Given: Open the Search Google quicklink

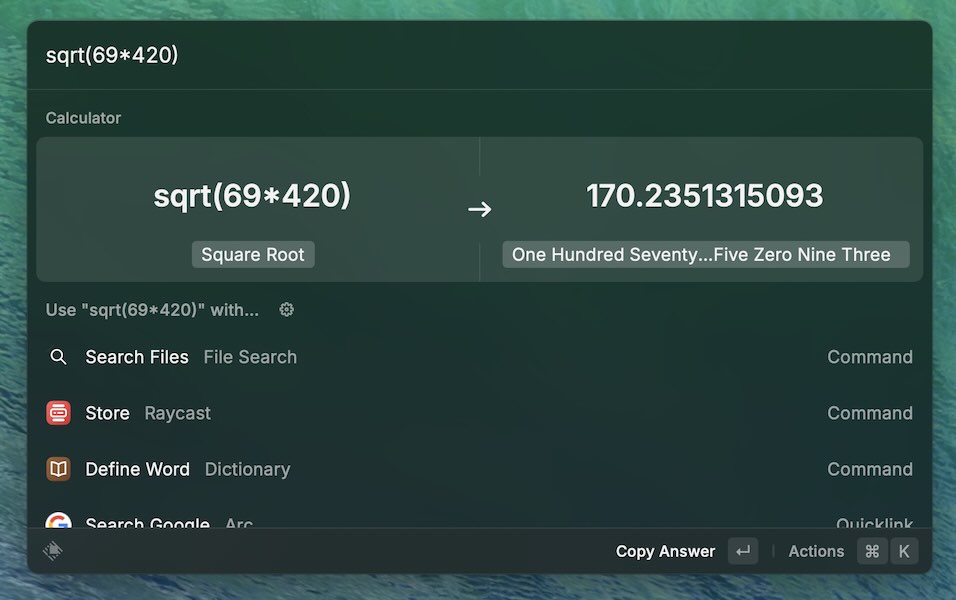Looking at the screenshot, I should coord(148,523).
